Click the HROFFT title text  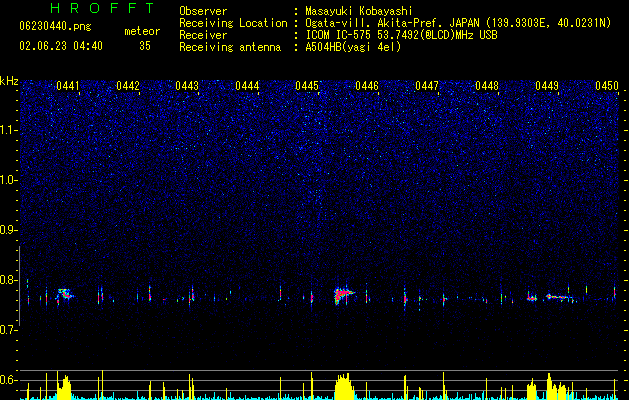click(x=103, y=8)
